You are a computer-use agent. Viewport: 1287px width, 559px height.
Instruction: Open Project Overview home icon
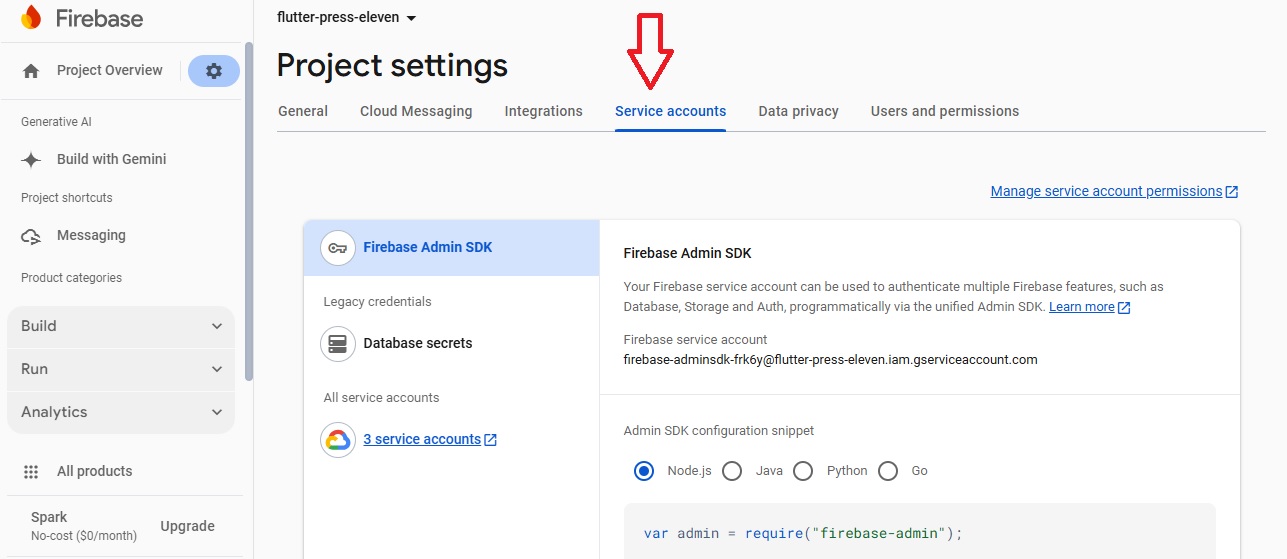pos(31,71)
